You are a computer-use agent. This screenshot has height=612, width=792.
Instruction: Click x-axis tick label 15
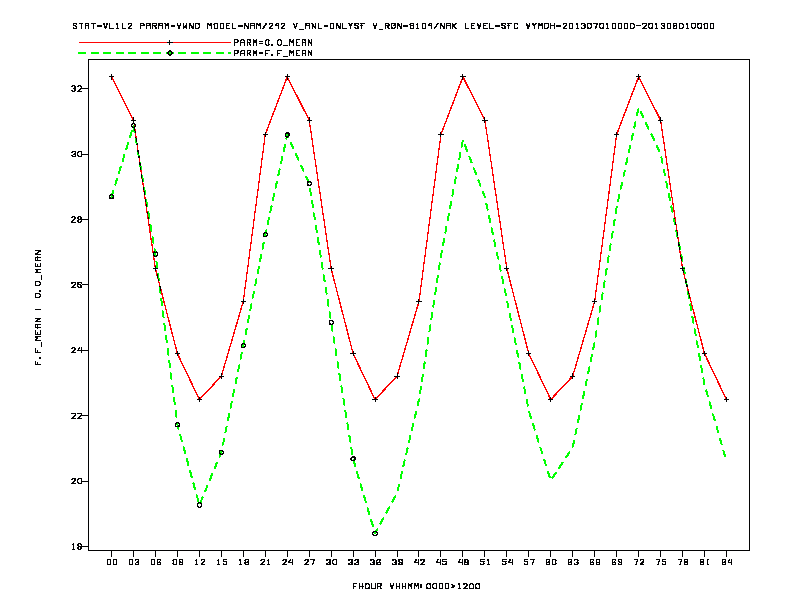coord(221,562)
